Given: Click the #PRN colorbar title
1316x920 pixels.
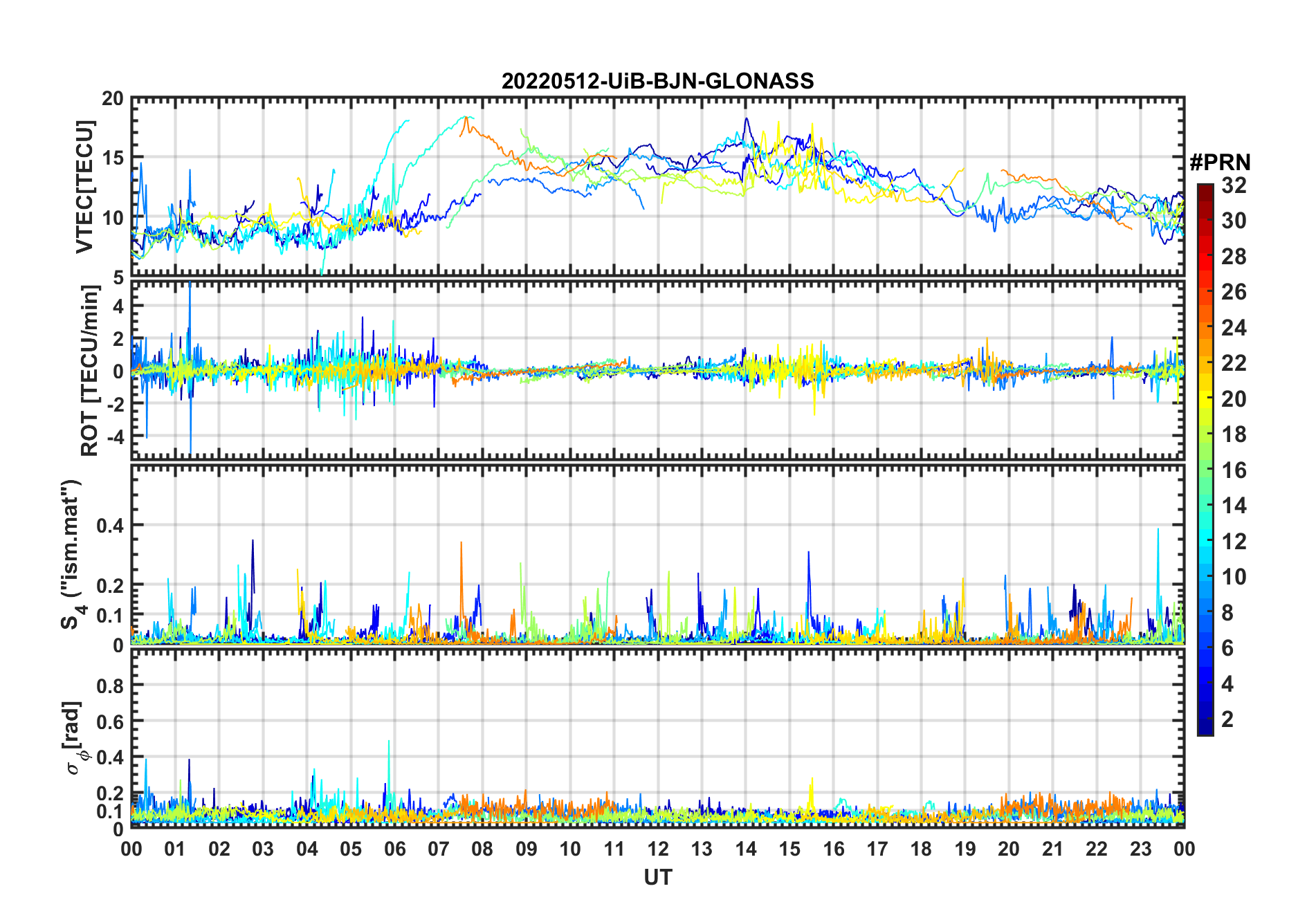Looking at the screenshot, I should click(1220, 163).
